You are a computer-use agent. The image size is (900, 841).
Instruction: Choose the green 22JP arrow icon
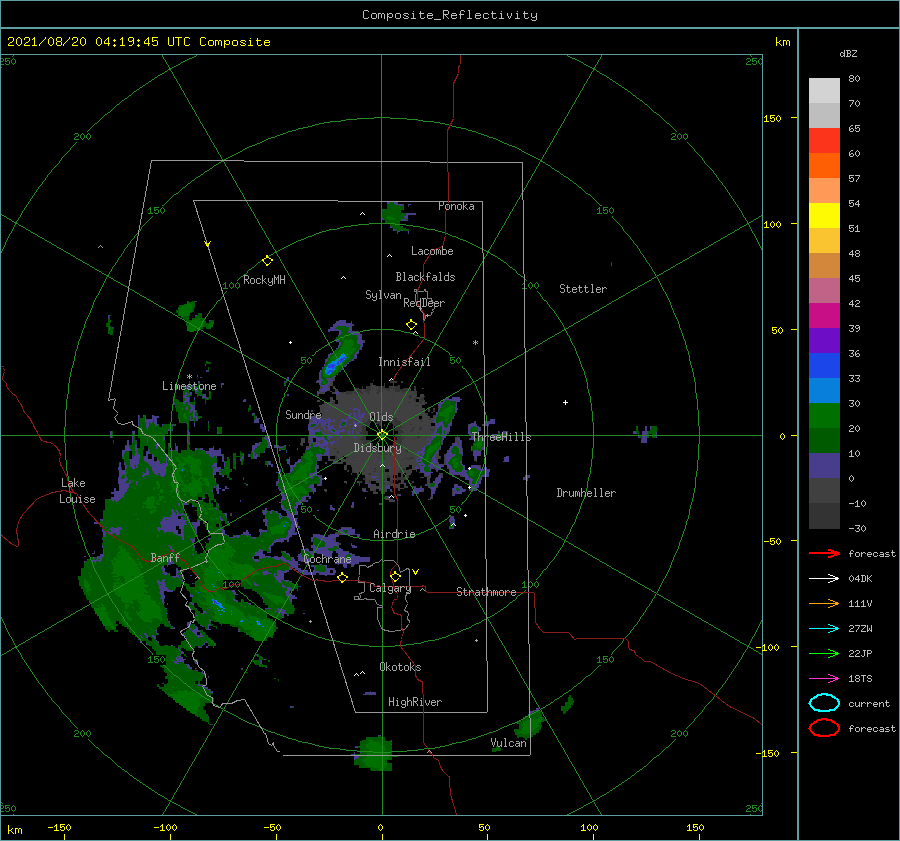pos(824,653)
